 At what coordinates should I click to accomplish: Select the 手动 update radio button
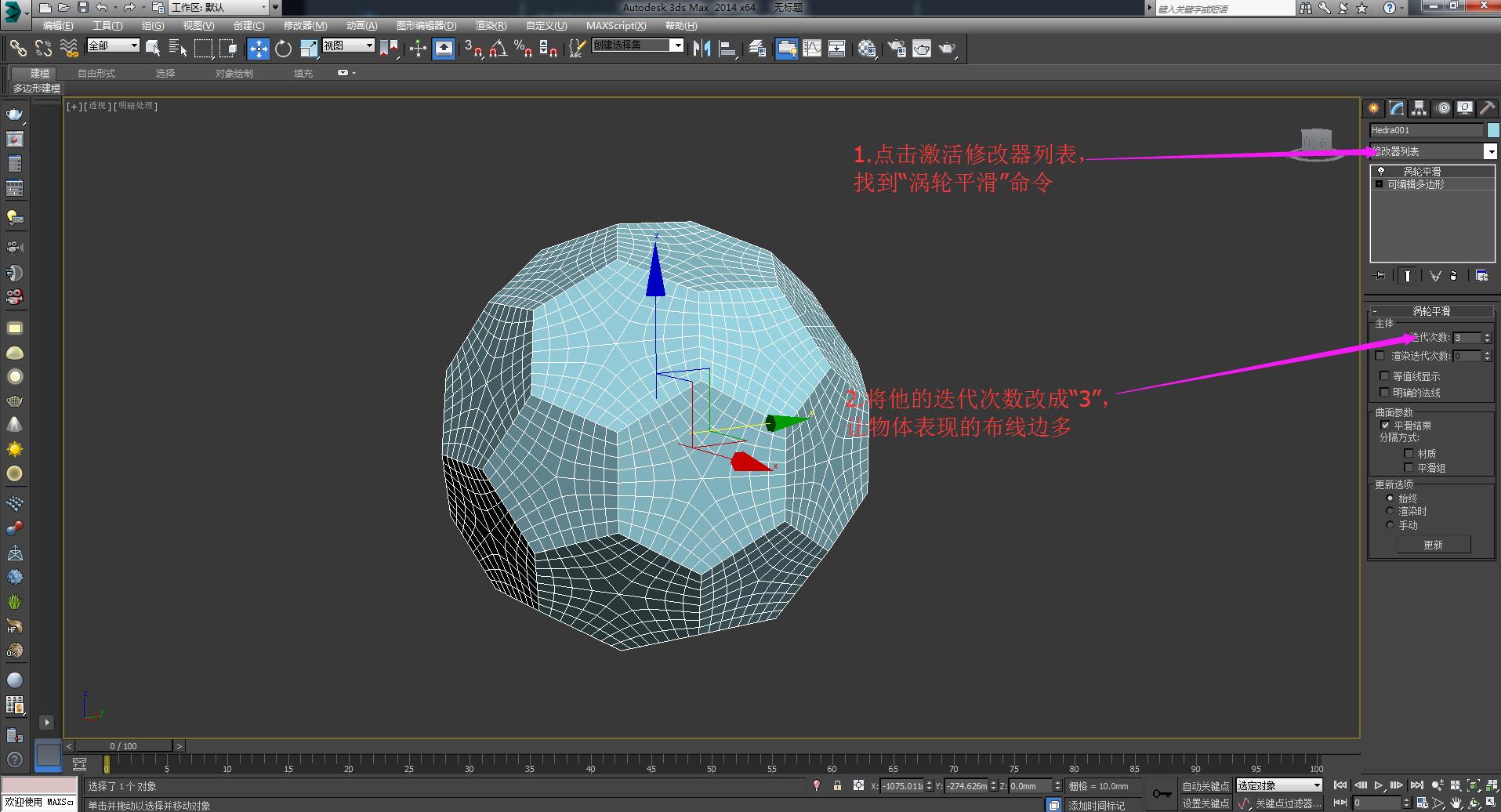click(x=1390, y=524)
